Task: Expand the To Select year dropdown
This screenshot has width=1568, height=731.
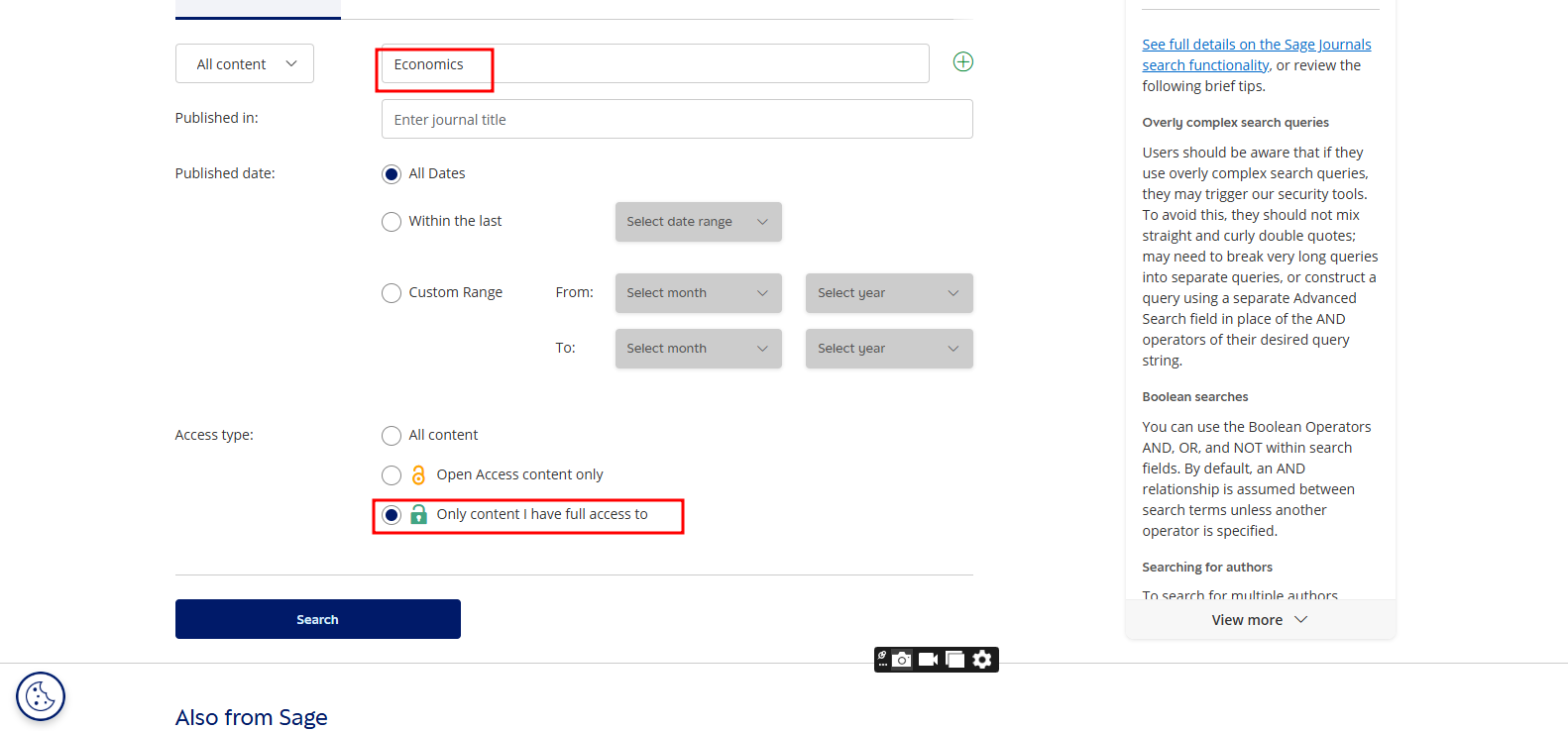Action: point(888,349)
